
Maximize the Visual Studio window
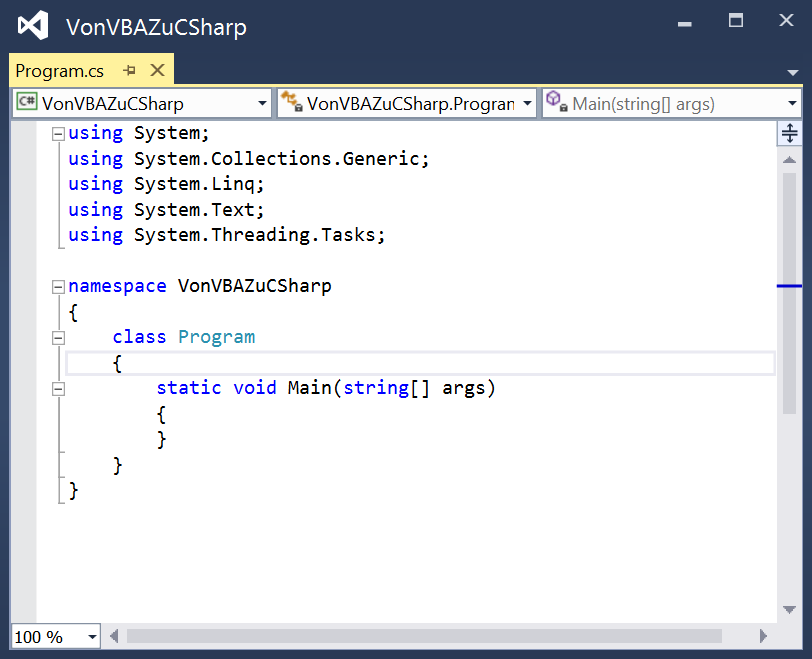(736, 20)
